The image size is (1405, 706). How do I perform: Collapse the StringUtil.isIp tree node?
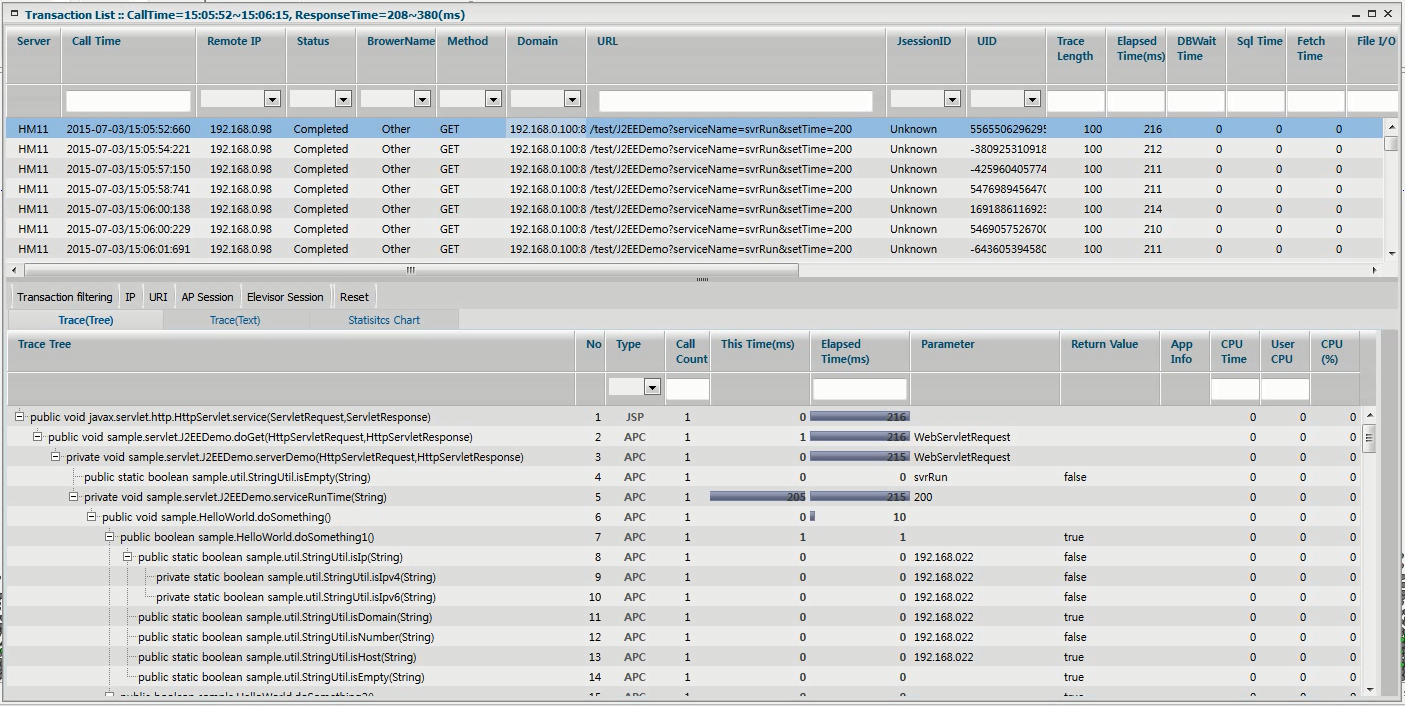[x=128, y=557]
